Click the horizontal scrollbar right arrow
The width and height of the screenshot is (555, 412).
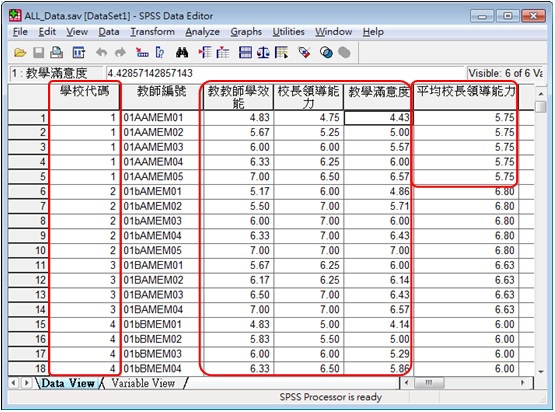pos(522,383)
